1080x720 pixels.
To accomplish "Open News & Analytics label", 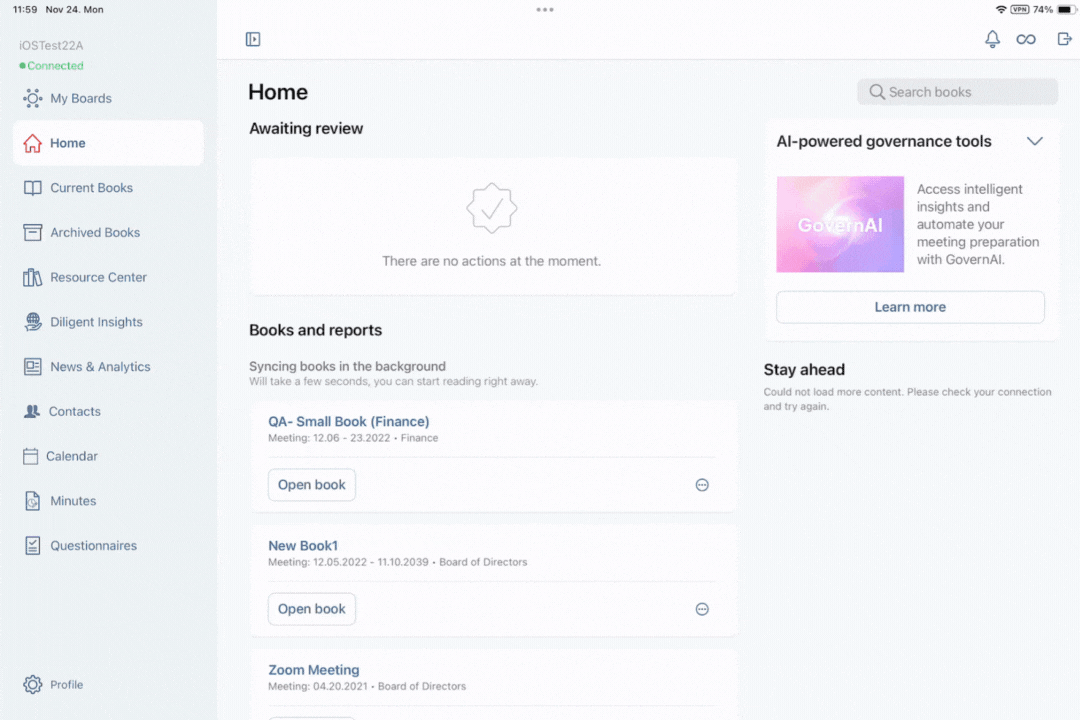I will pyautogui.click(x=100, y=367).
